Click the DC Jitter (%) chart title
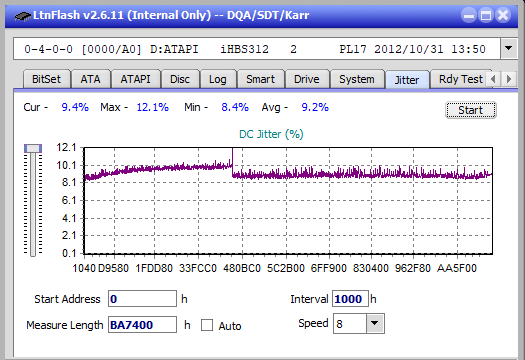This screenshot has width=525, height=360. click(271, 134)
